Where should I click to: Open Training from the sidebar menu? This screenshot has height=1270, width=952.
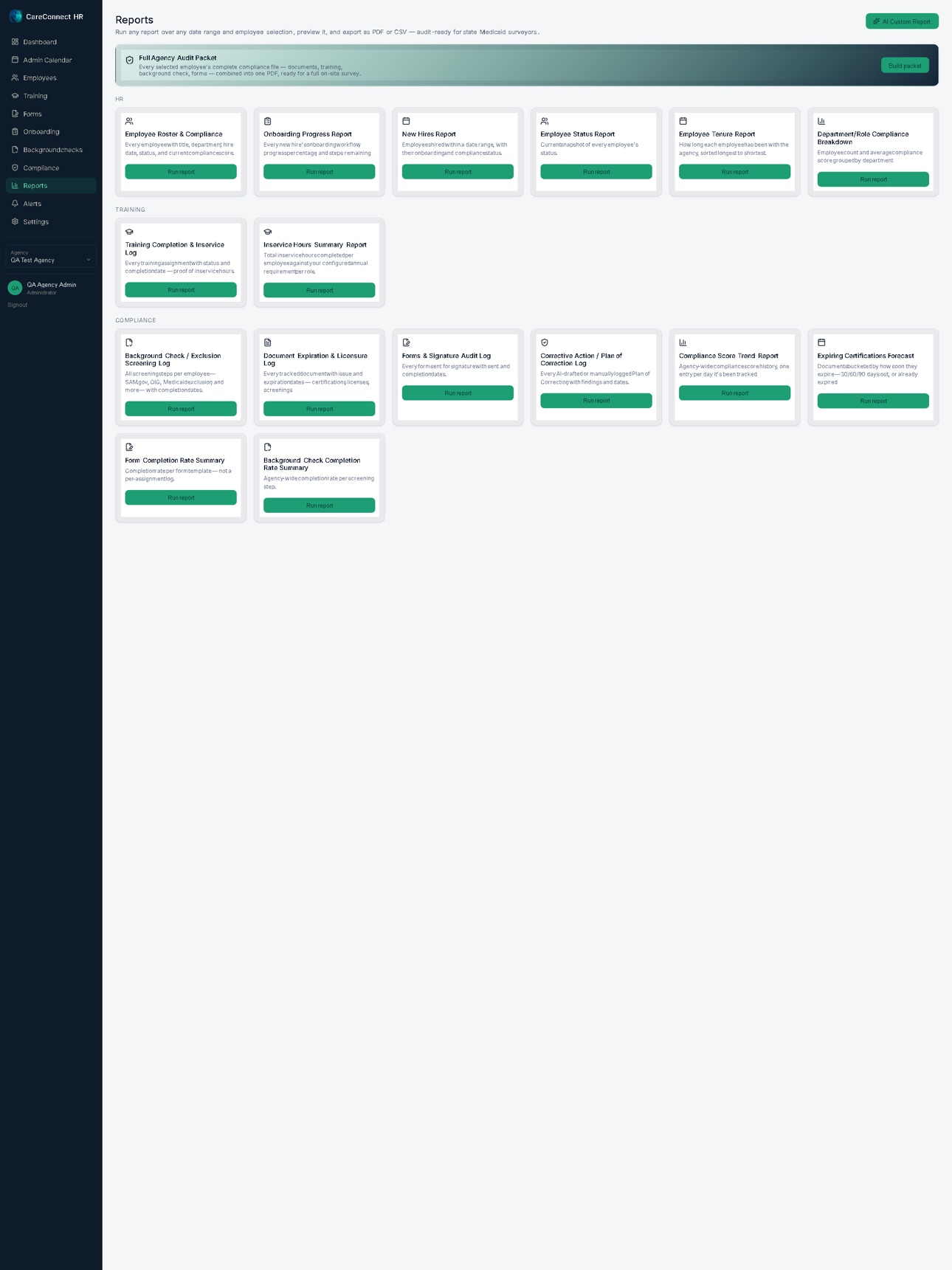click(51, 96)
